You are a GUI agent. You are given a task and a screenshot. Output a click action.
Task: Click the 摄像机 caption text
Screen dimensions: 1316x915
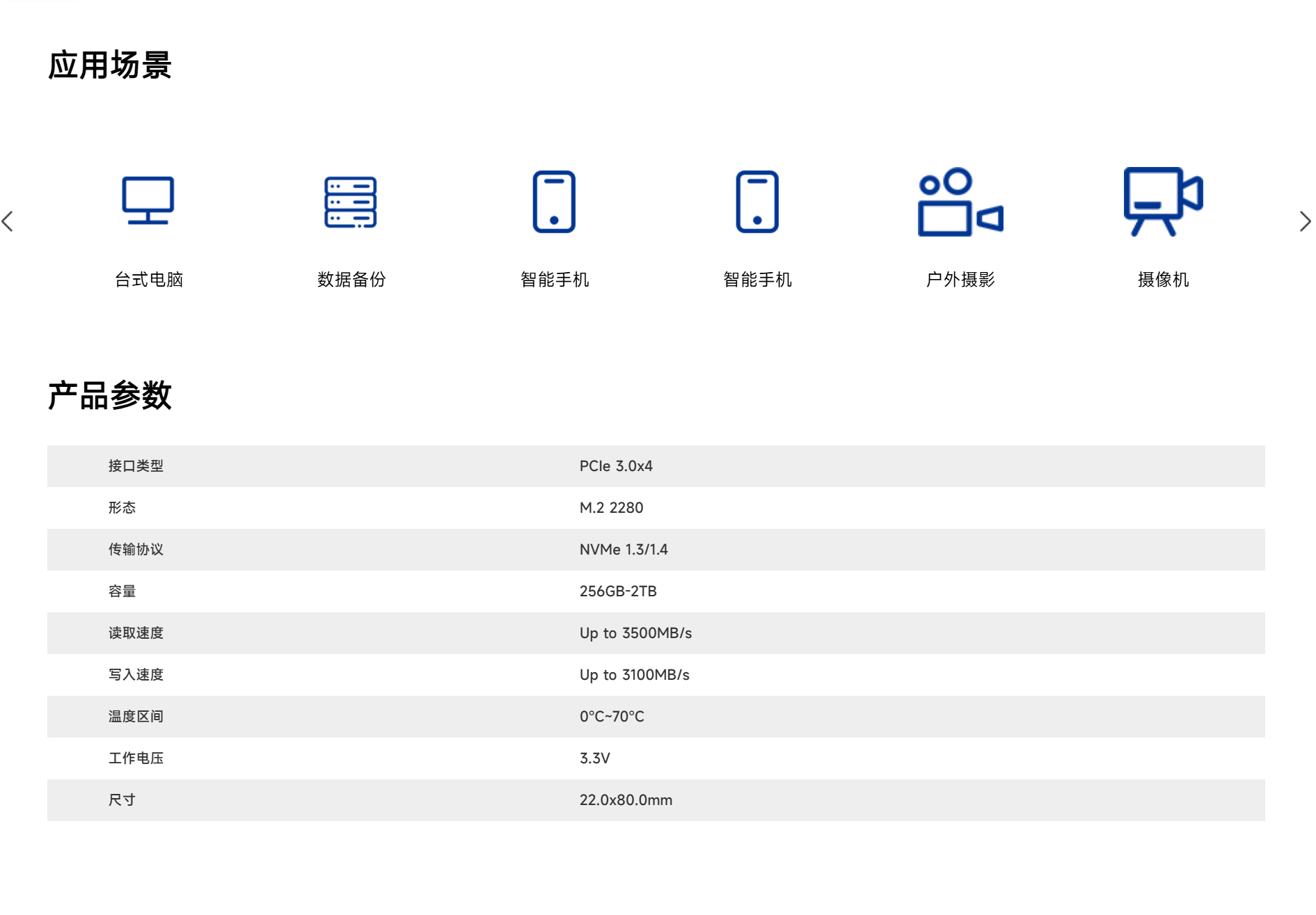click(1163, 280)
